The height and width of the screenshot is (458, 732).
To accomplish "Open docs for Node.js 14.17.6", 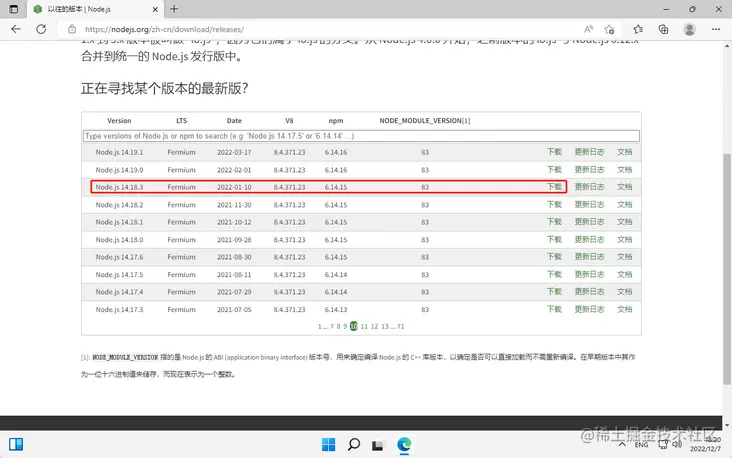I will pyautogui.click(x=625, y=257).
